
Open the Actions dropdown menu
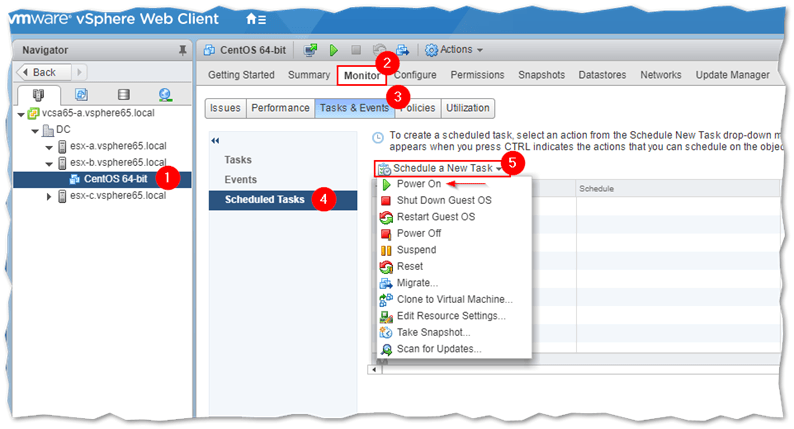click(x=454, y=50)
